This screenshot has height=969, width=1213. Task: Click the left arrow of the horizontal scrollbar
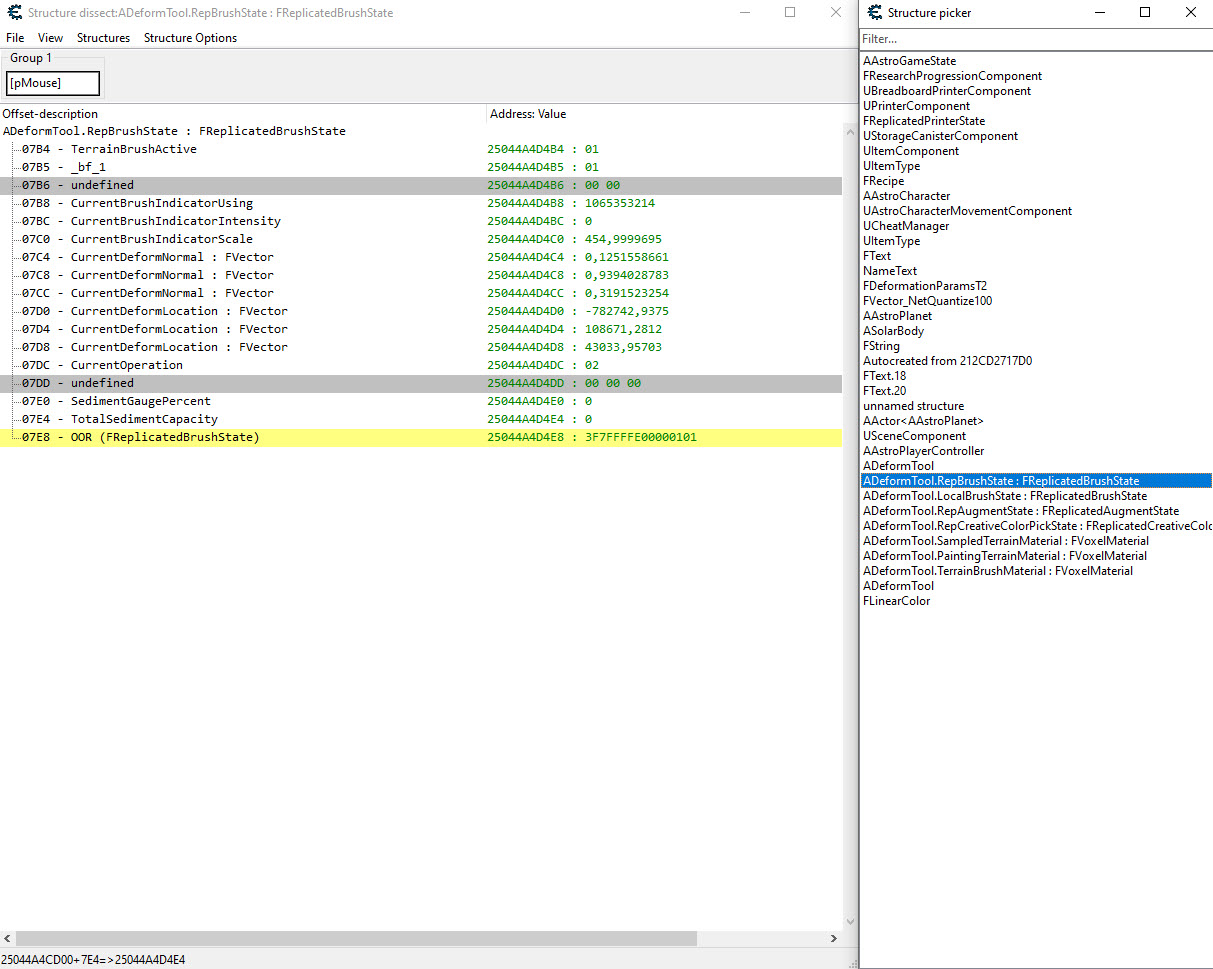7,938
